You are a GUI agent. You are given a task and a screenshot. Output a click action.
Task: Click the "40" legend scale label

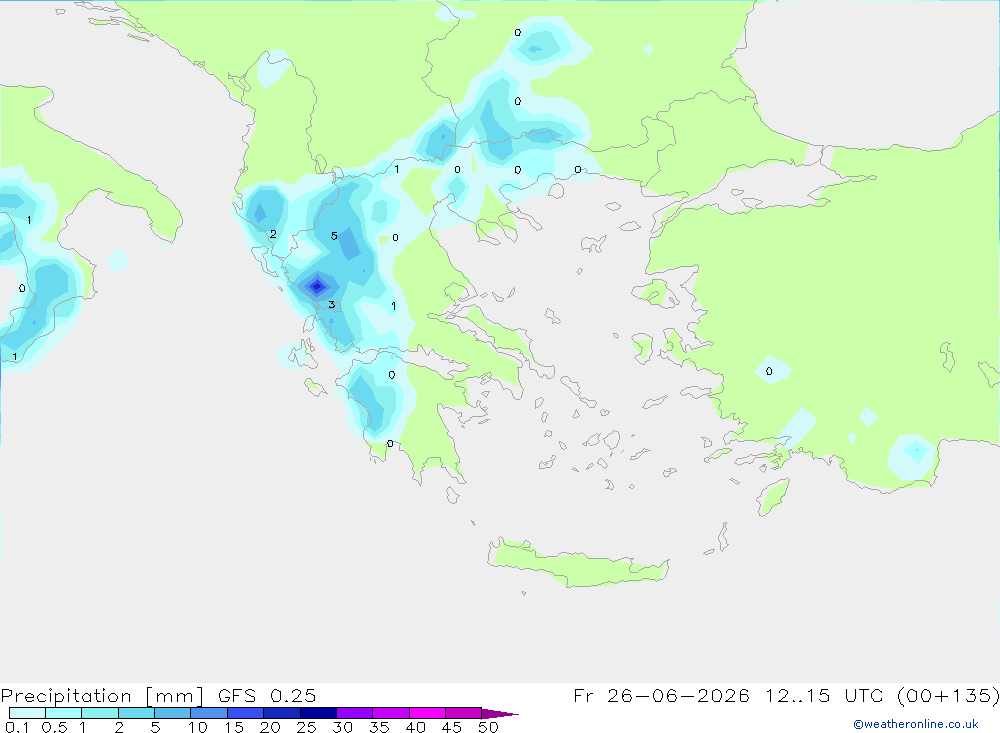click(416, 727)
